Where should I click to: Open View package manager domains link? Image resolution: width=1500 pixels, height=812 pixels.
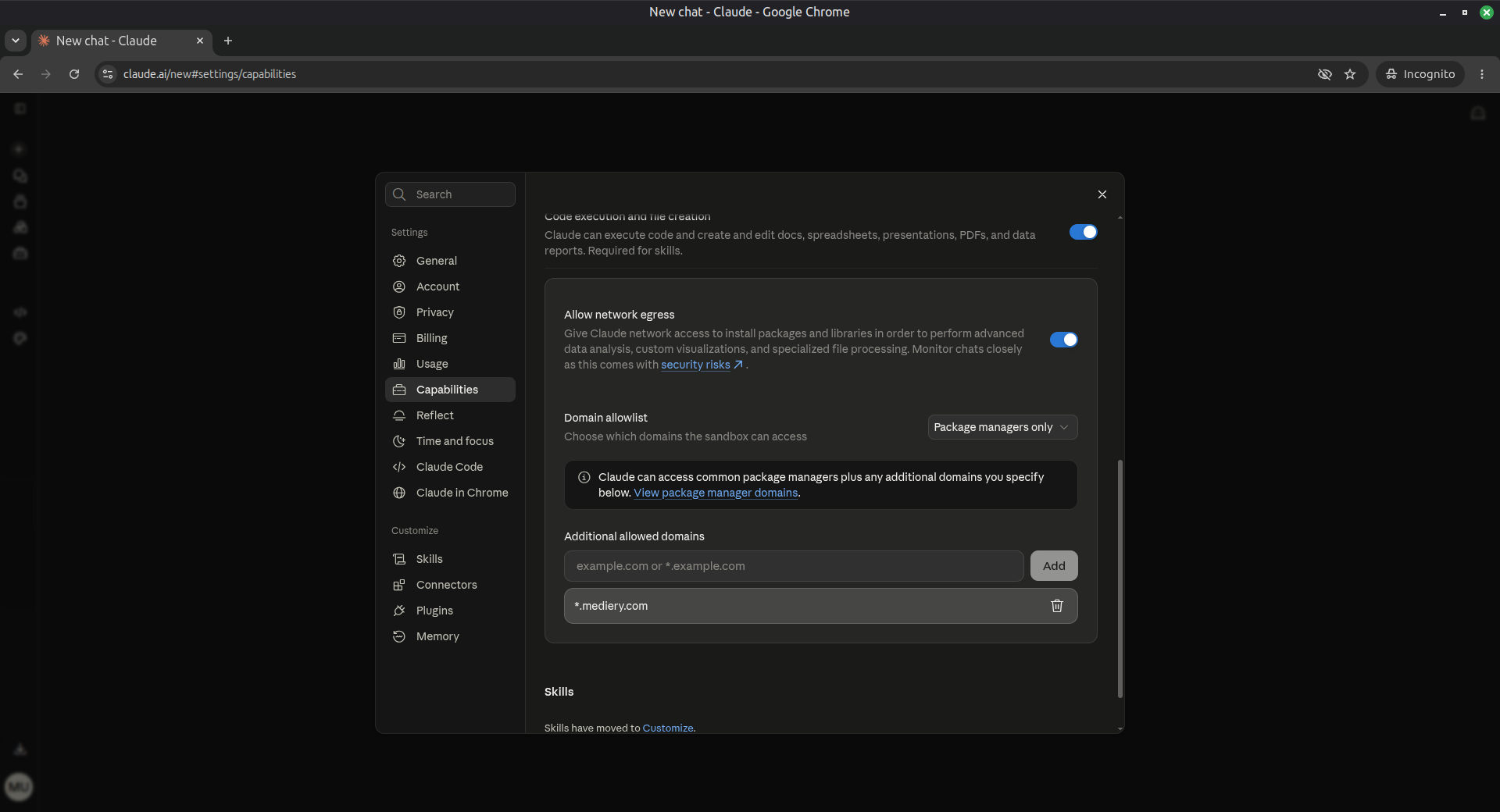point(716,493)
